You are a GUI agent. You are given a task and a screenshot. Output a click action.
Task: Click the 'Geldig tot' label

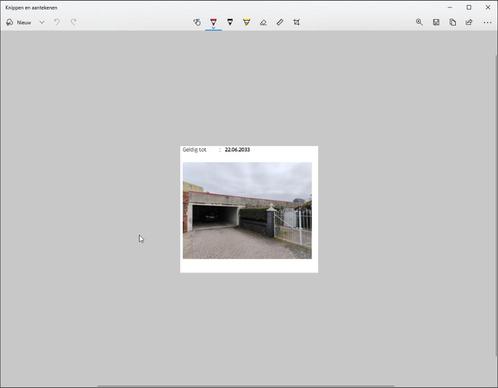click(x=195, y=150)
